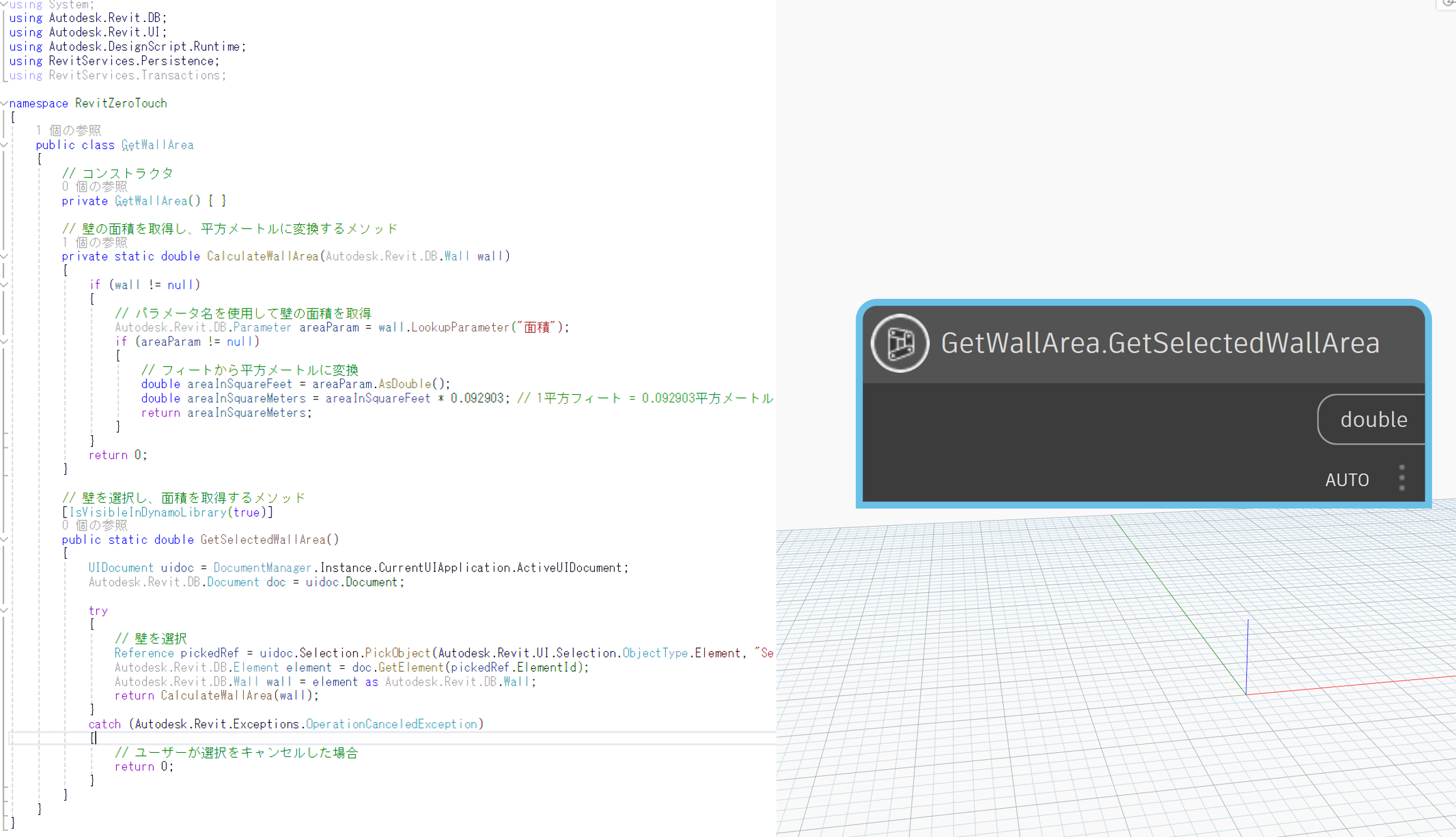Open reference count above CalculateWallArea method
The width and height of the screenshot is (1456, 837).
[94, 242]
